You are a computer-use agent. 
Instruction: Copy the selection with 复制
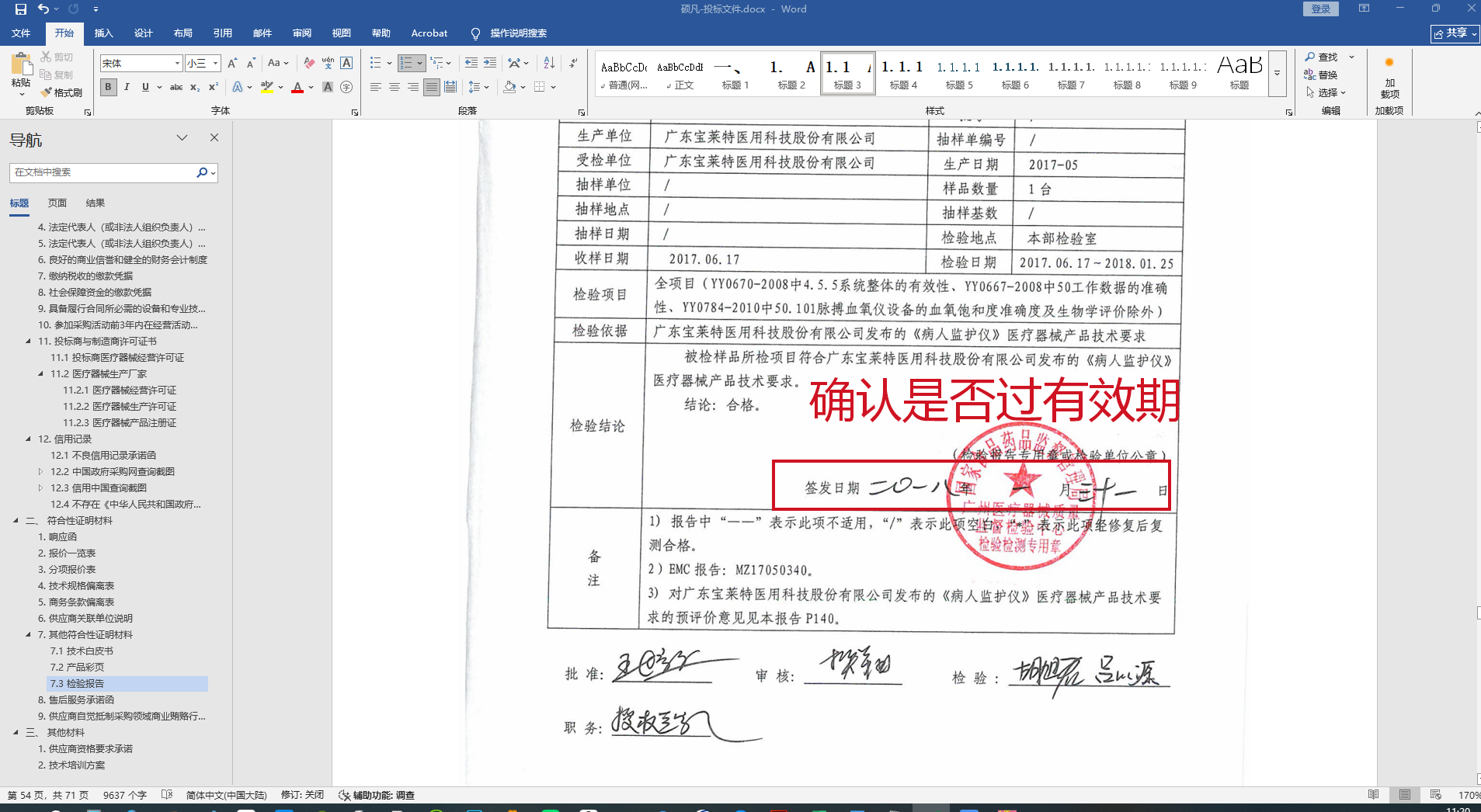click(57, 75)
